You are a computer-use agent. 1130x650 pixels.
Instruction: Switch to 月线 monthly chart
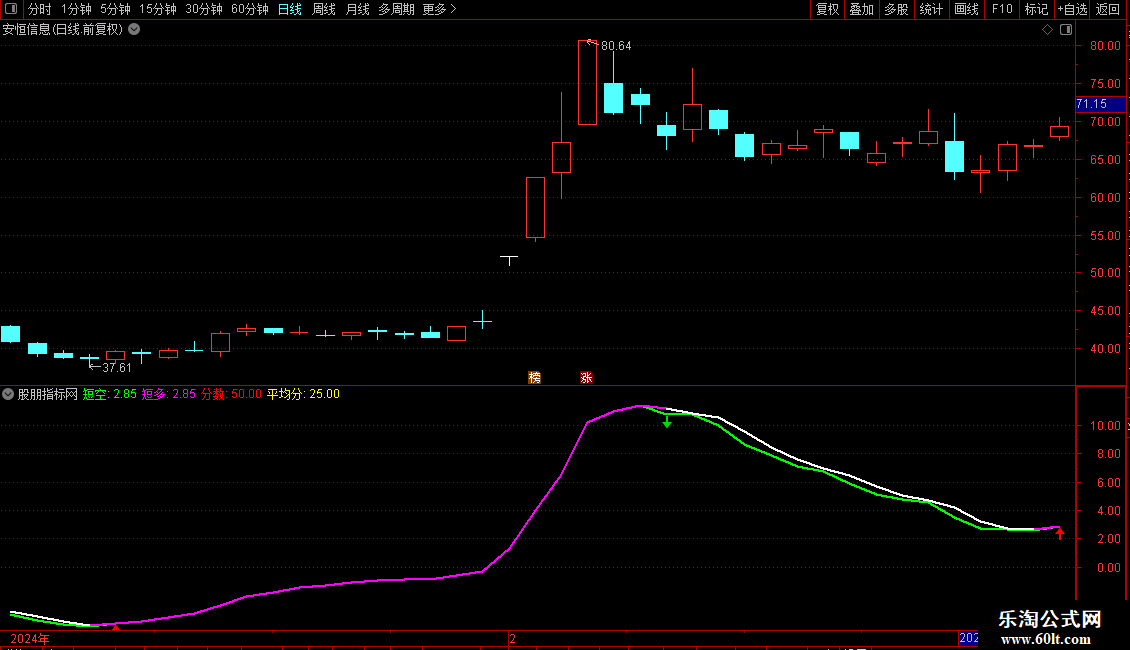[x=357, y=9]
